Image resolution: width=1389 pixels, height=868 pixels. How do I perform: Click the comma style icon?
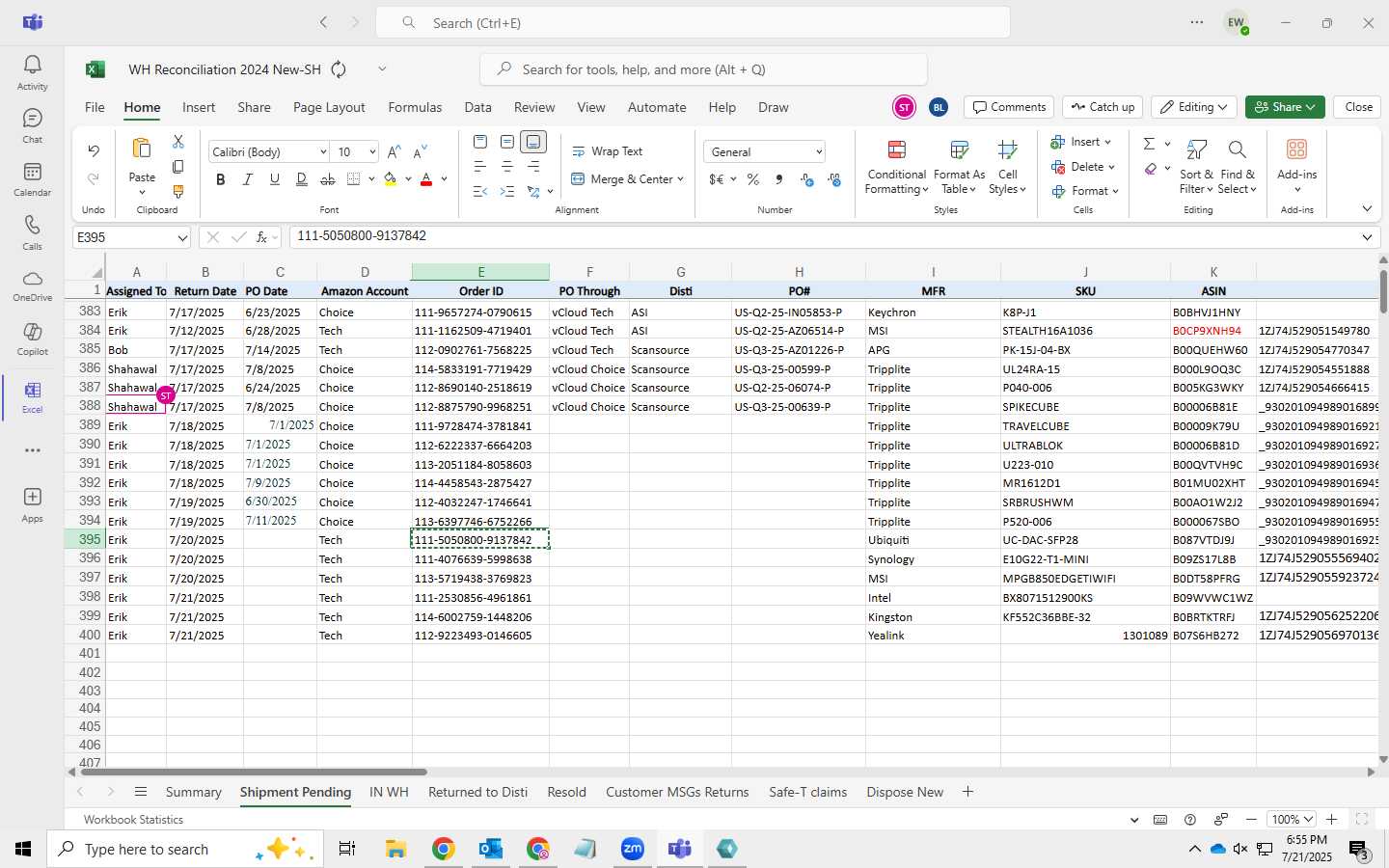pos(778,179)
